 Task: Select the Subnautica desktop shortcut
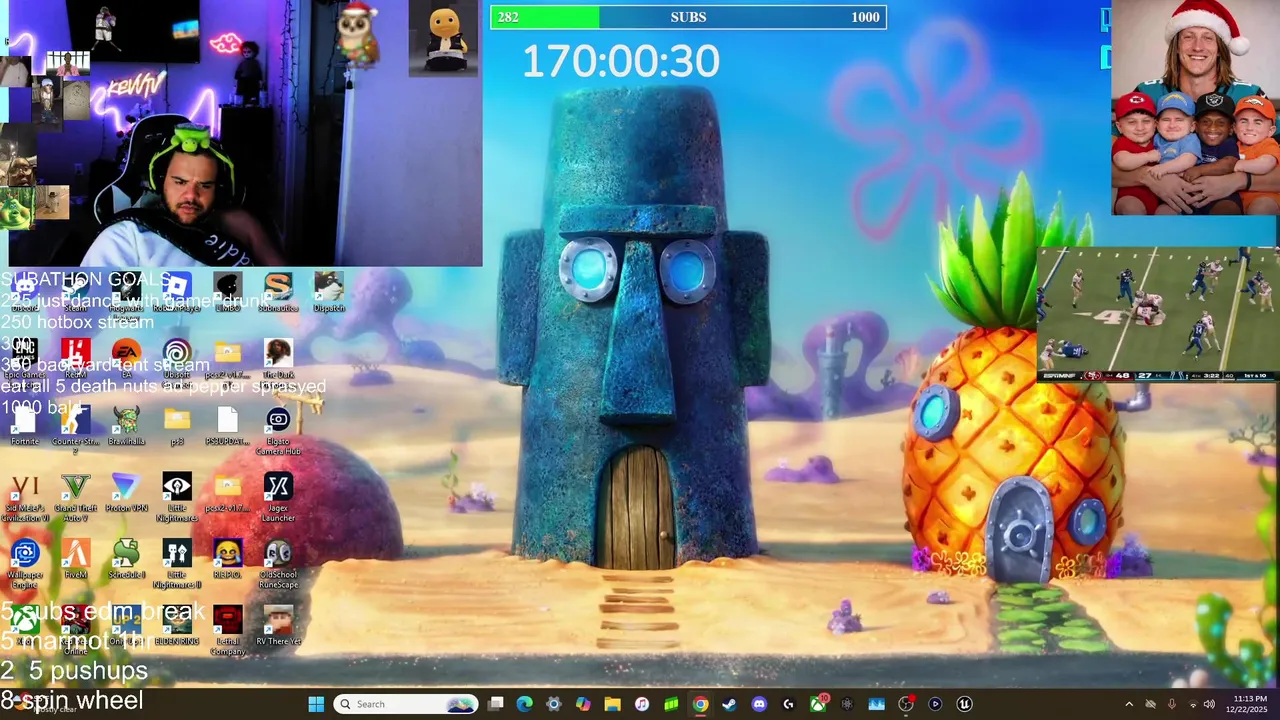coord(278,293)
